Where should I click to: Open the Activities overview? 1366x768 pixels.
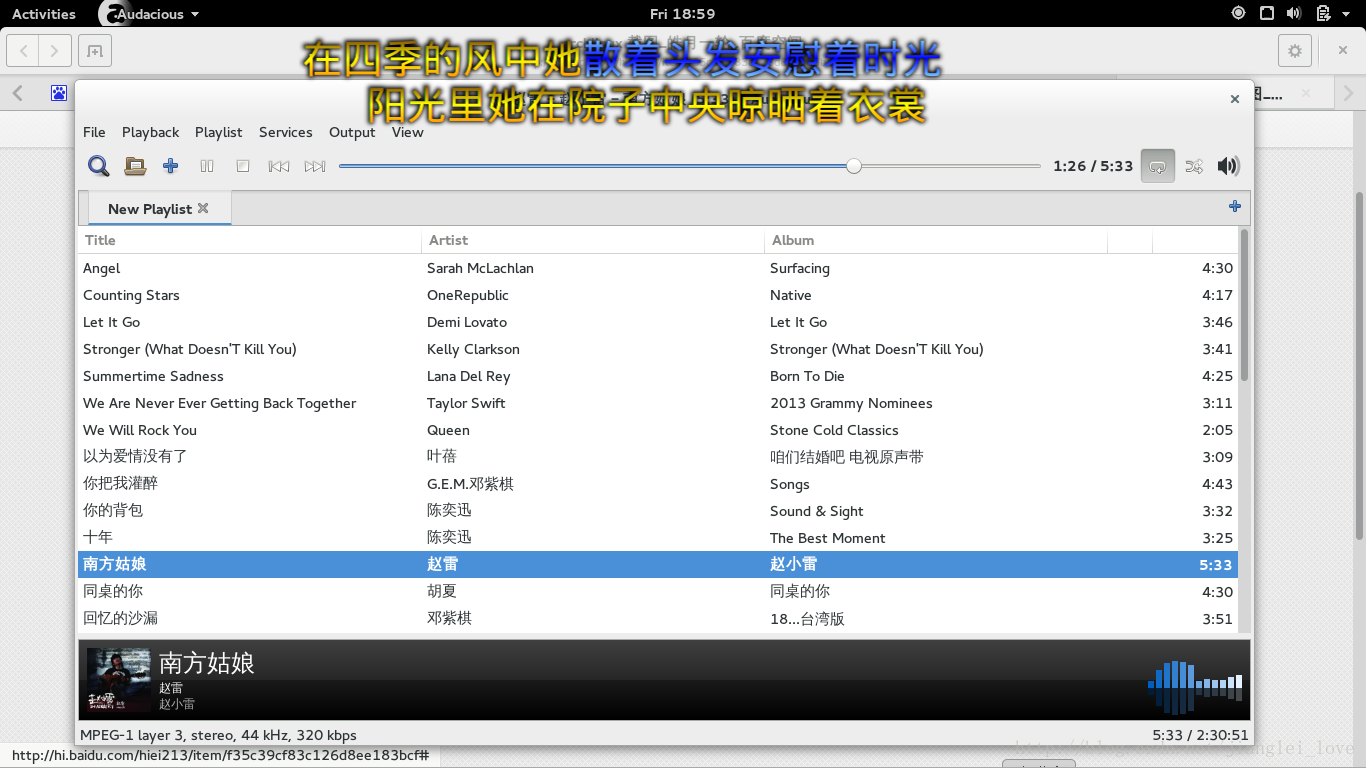pyautogui.click(x=44, y=14)
